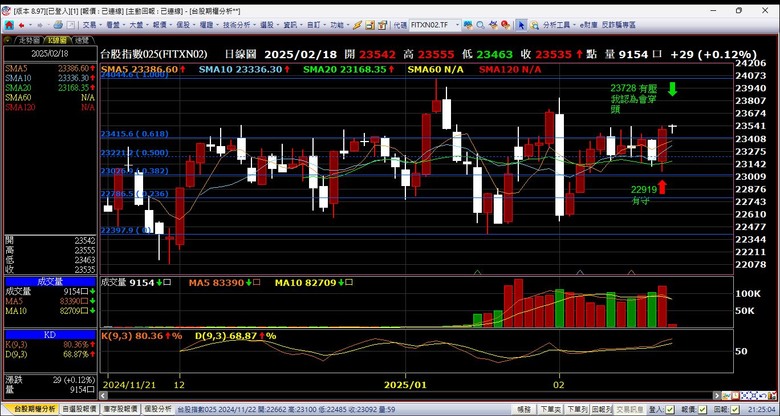Navigate forward with the grey arrow
This screenshot has width=780, height=416.
[x=40, y=25]
